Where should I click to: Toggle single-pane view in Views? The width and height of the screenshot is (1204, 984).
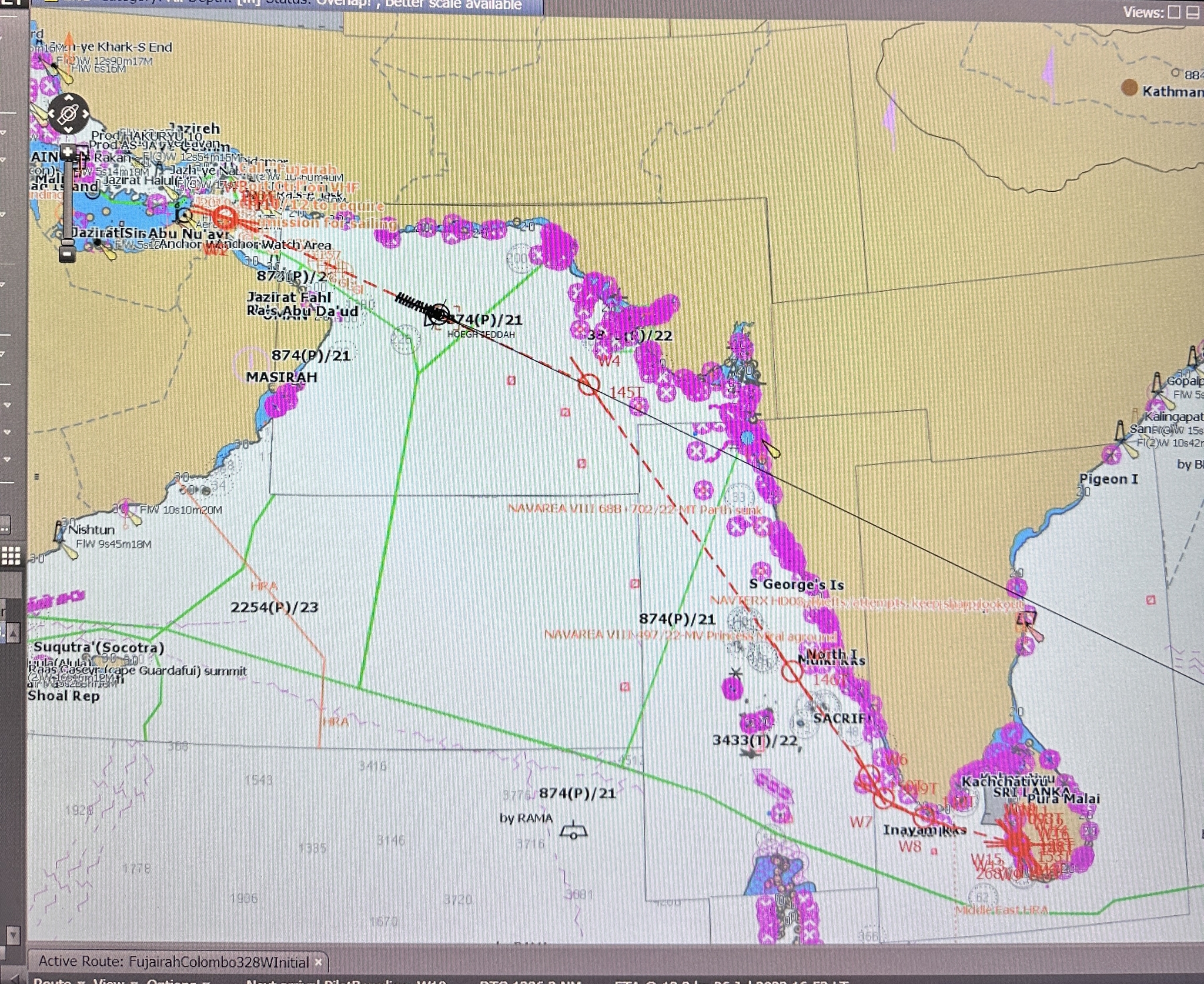[1173, 12]
